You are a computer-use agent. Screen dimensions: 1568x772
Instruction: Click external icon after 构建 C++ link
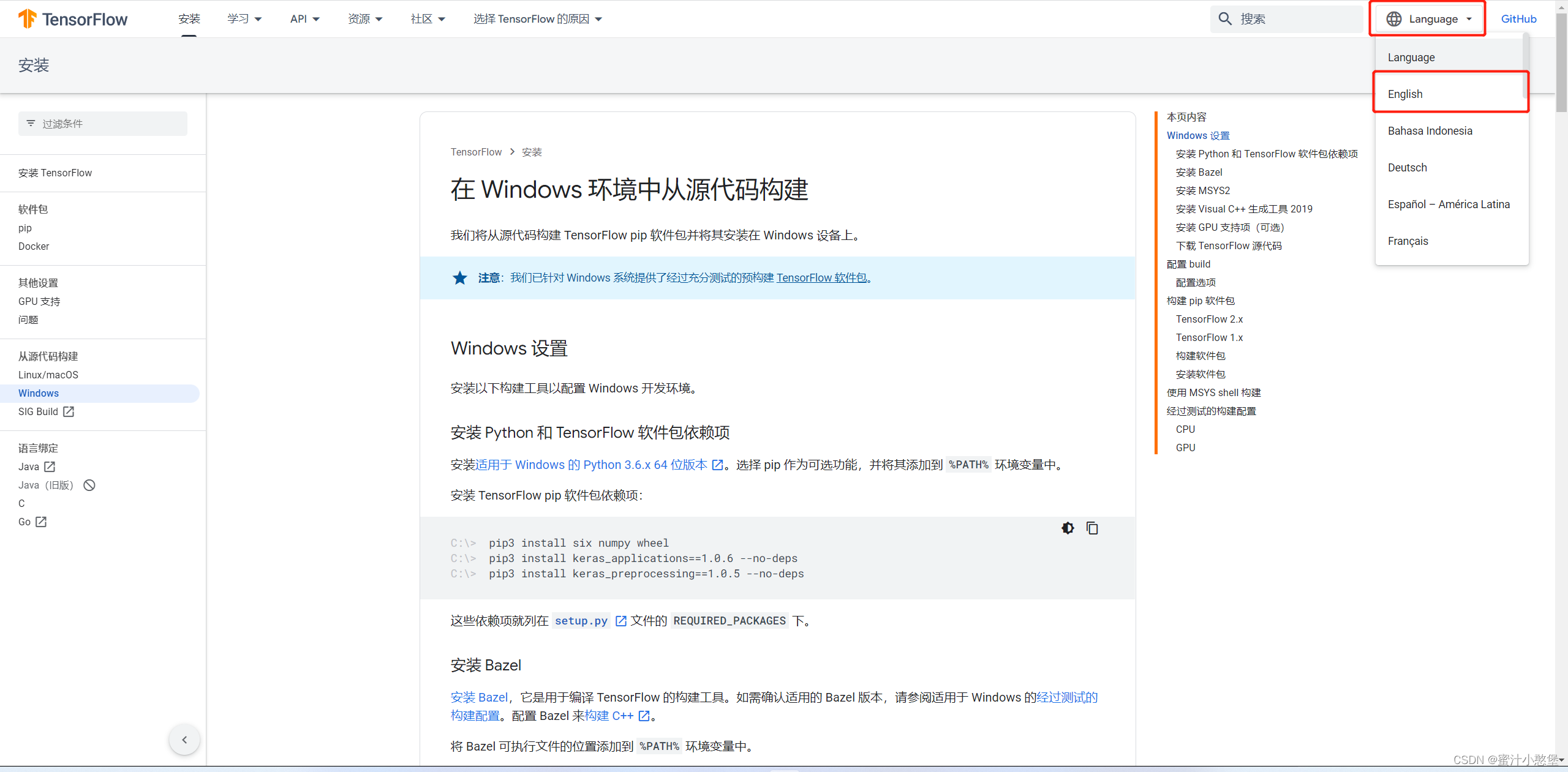tap(644, 716)
